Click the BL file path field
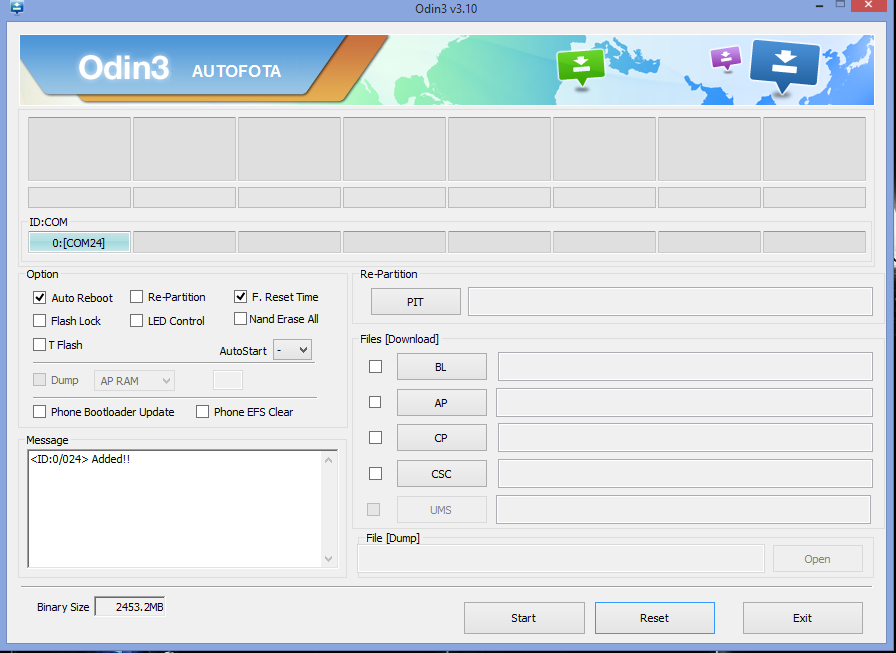The width and height of the screenshot is (896, 653). coord(685,367)
